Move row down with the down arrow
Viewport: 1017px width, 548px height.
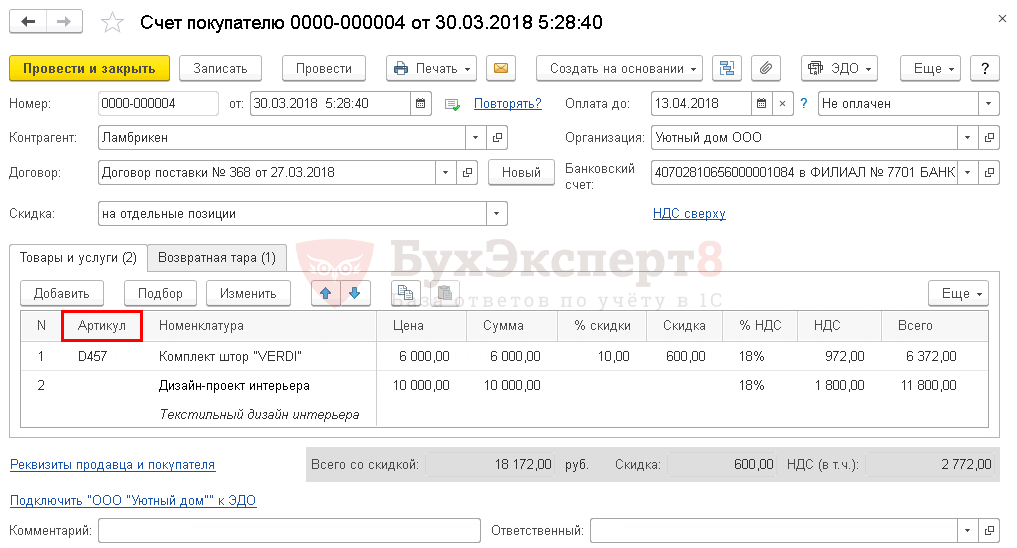[x=355, y=293]
